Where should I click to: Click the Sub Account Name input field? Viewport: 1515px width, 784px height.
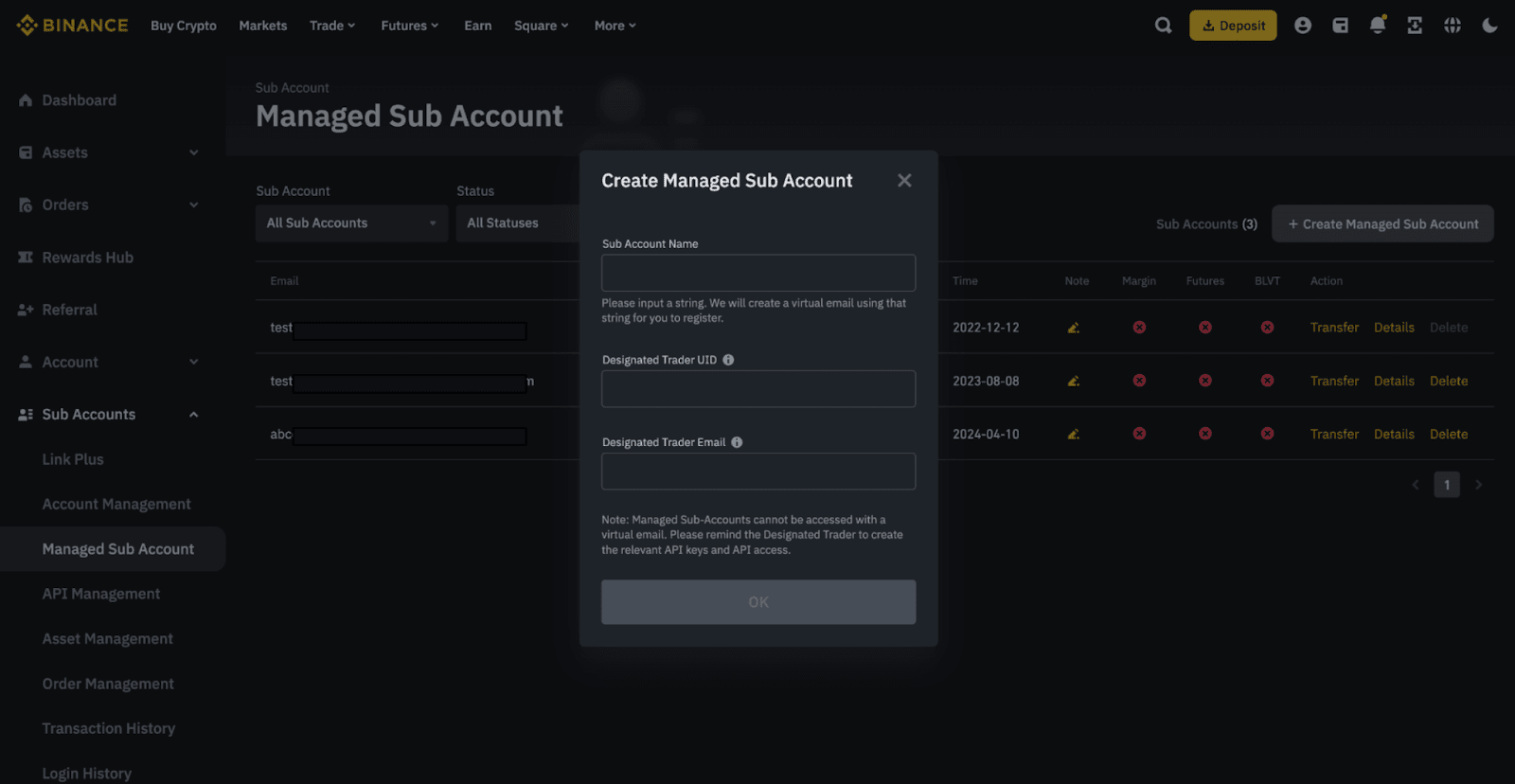point(757,273)
